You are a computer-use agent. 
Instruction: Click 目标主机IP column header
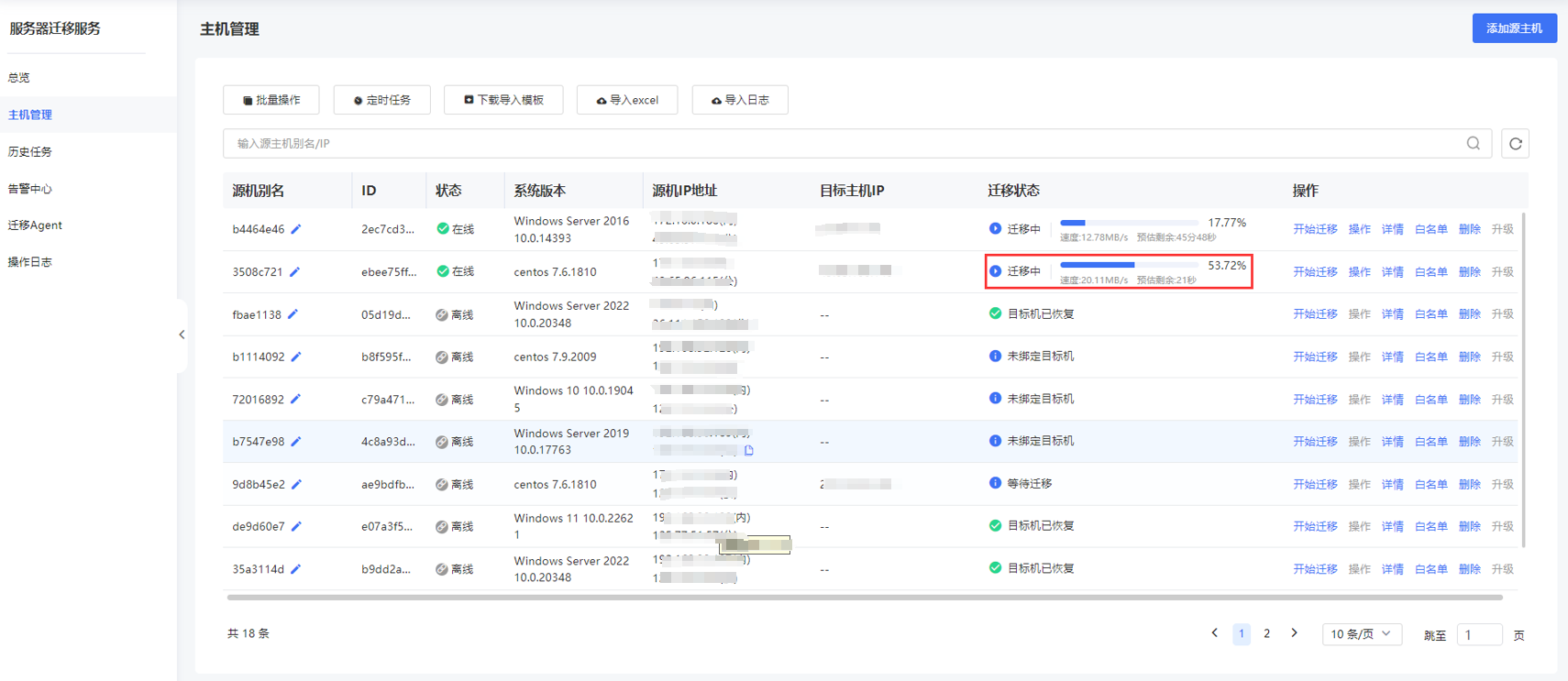click(x=851, y=191)
